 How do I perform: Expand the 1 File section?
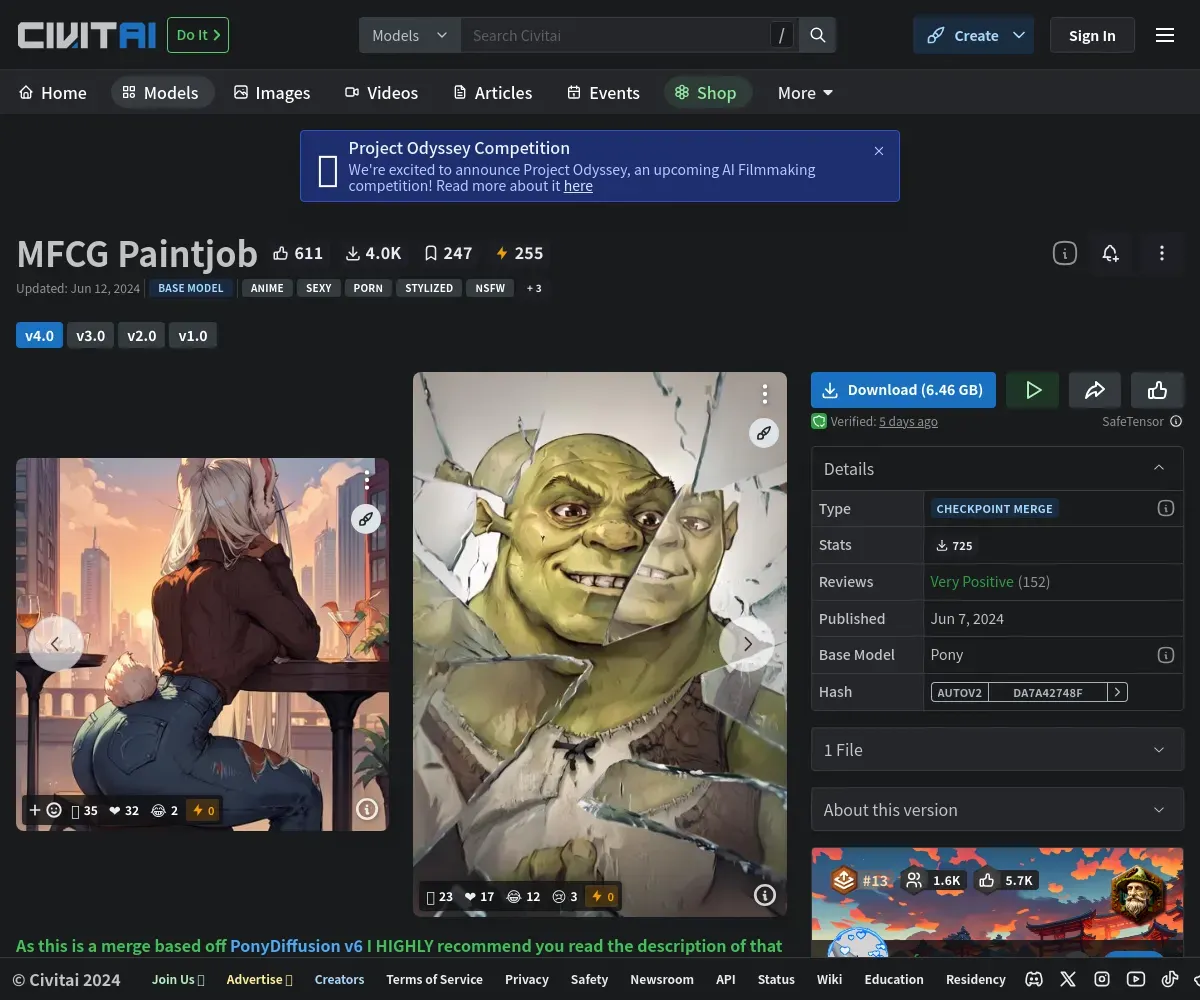pyautogui.click(x=997, y=750)
